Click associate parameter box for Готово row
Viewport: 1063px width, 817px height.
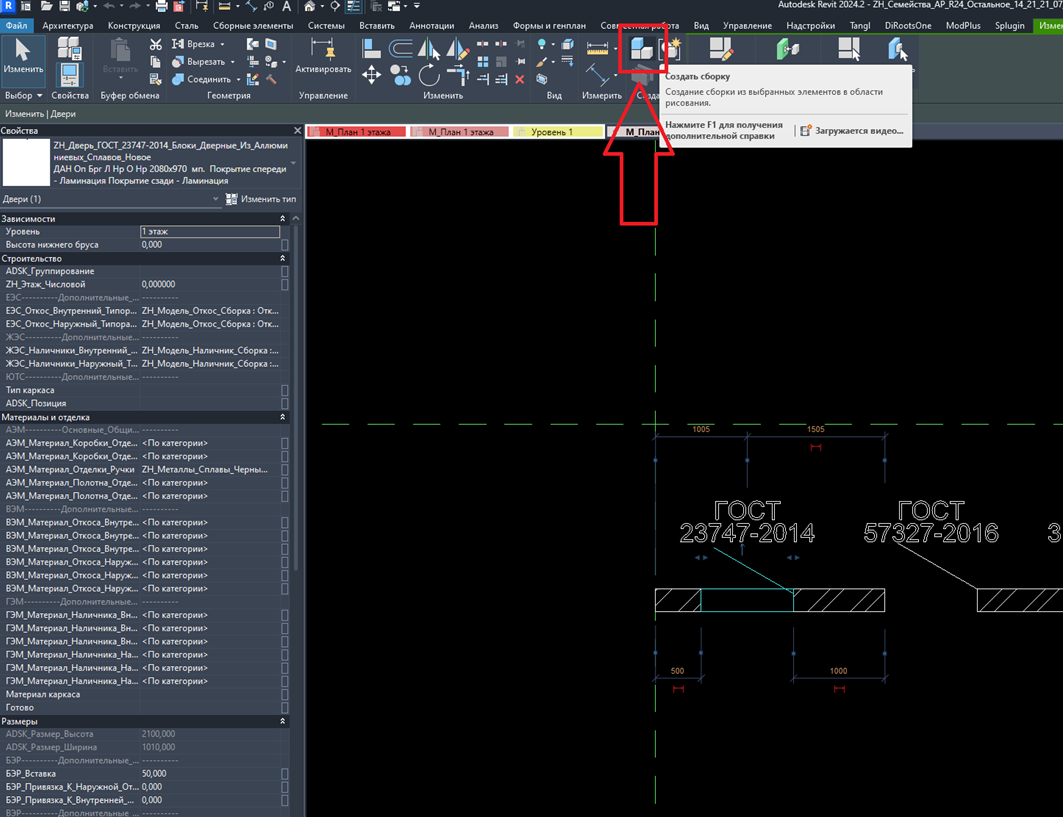[285, 708]
